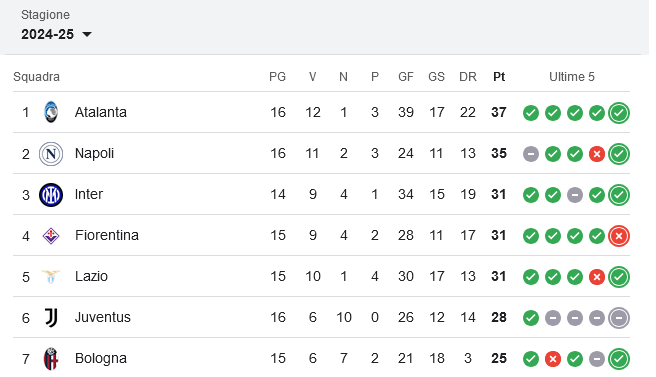
Task: Click Atalanta's latest circled win icon
Action: click(x=619, y=113)
